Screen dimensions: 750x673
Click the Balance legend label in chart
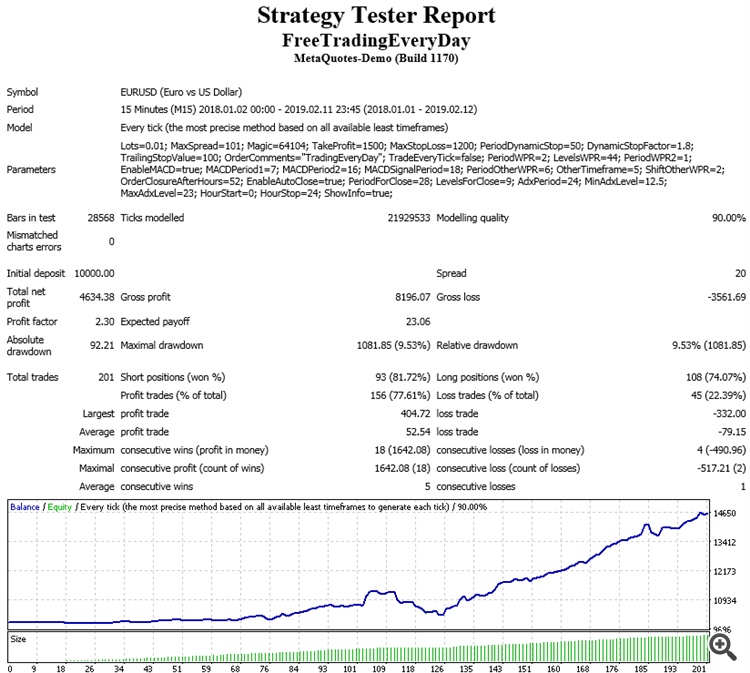tap(25, 508)
